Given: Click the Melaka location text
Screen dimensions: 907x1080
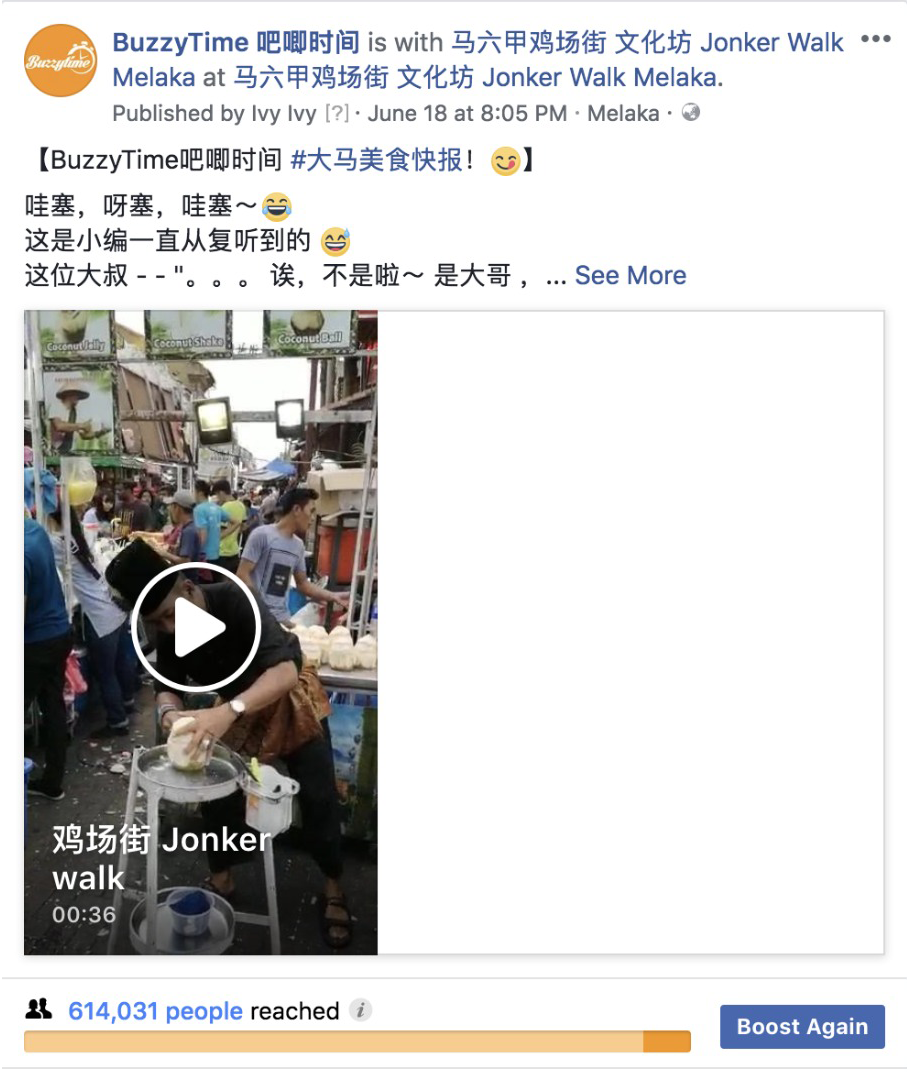Looking at the screenshot, I should click(x=623, y=113).
